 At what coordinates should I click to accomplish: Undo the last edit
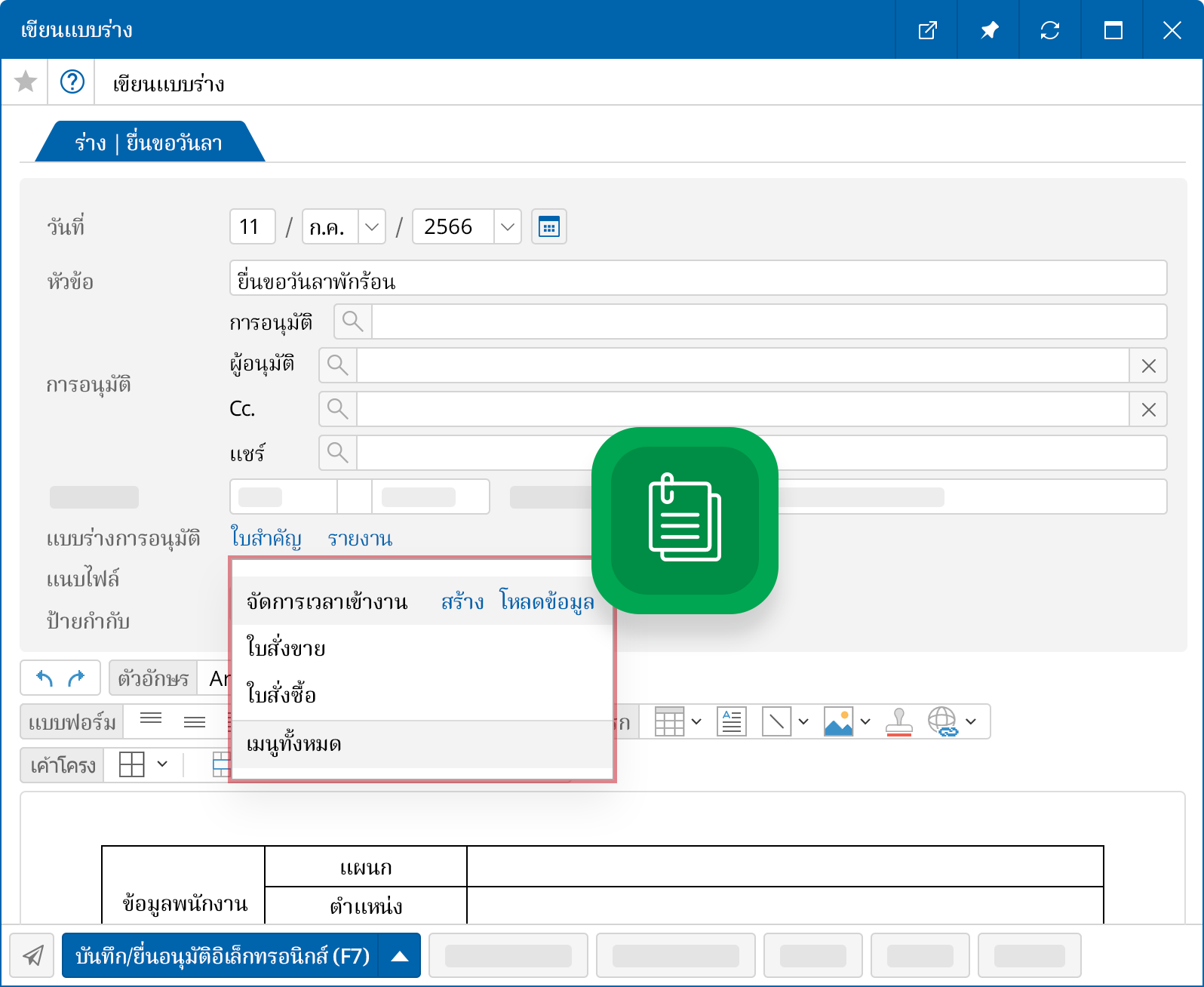(45, 678)
